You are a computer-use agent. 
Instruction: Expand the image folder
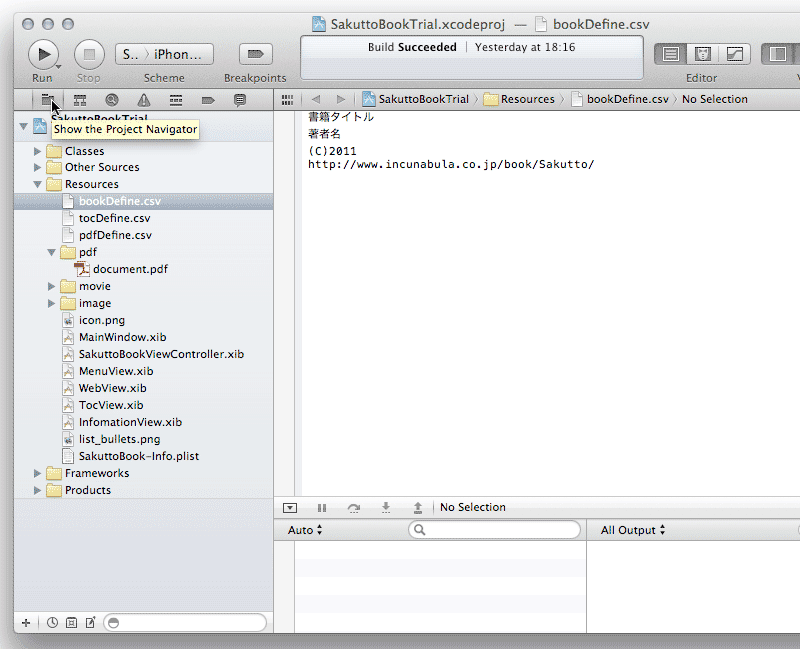(52, 303)
